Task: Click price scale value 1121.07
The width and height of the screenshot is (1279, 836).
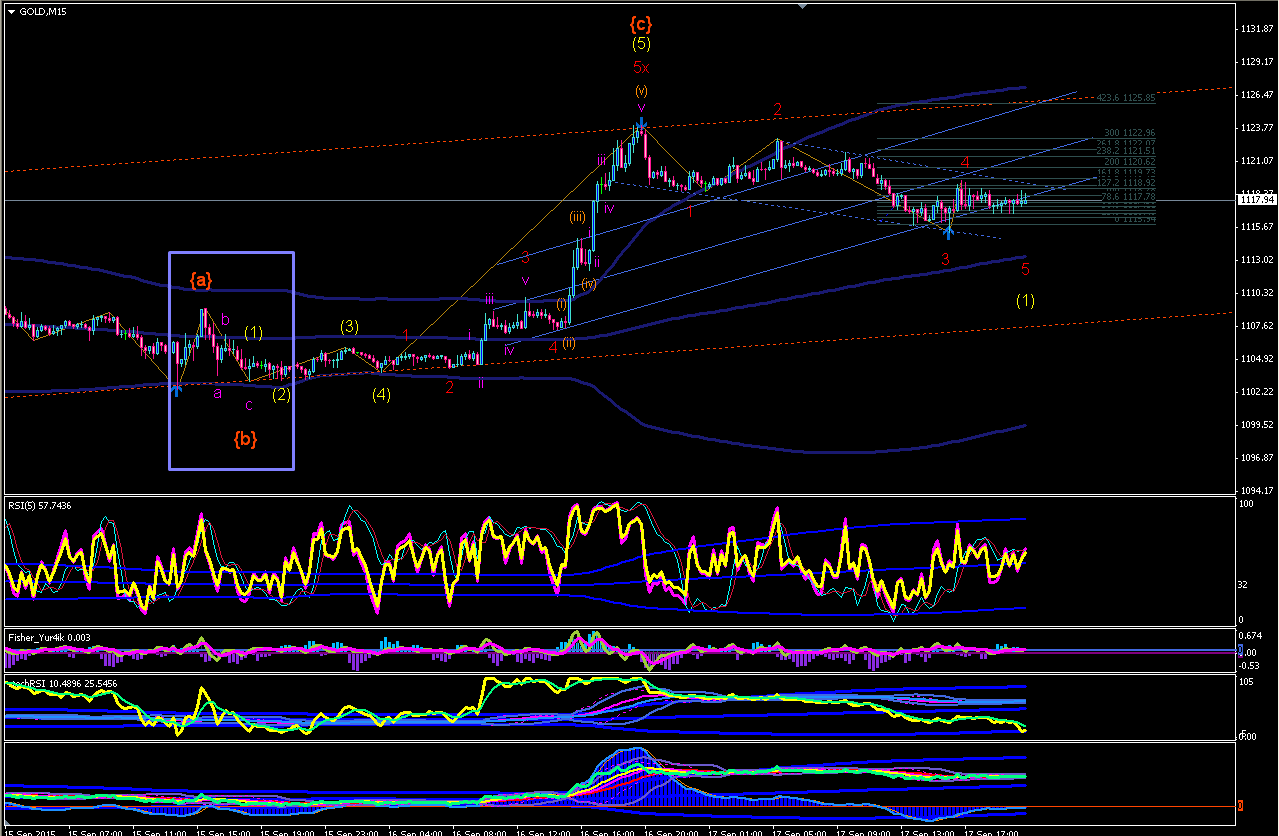Action: click(x=1257, y=161)
